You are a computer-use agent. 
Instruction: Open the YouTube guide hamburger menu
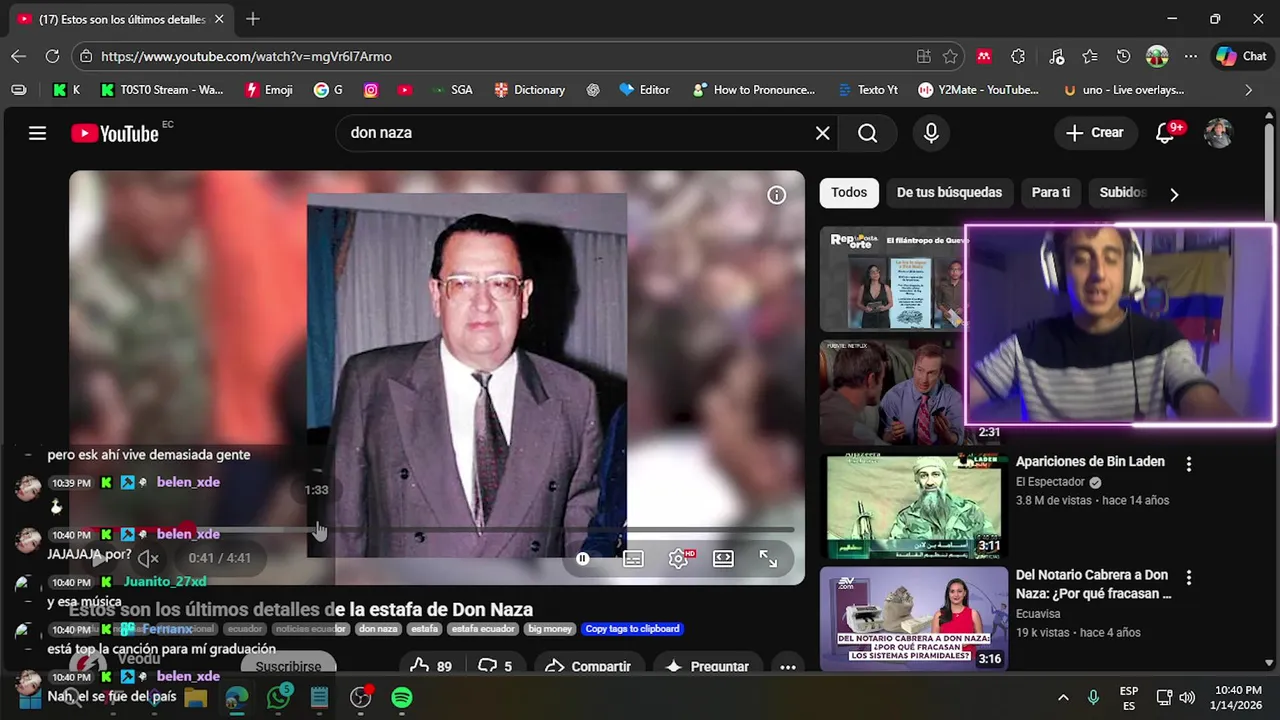coord(37,133)
